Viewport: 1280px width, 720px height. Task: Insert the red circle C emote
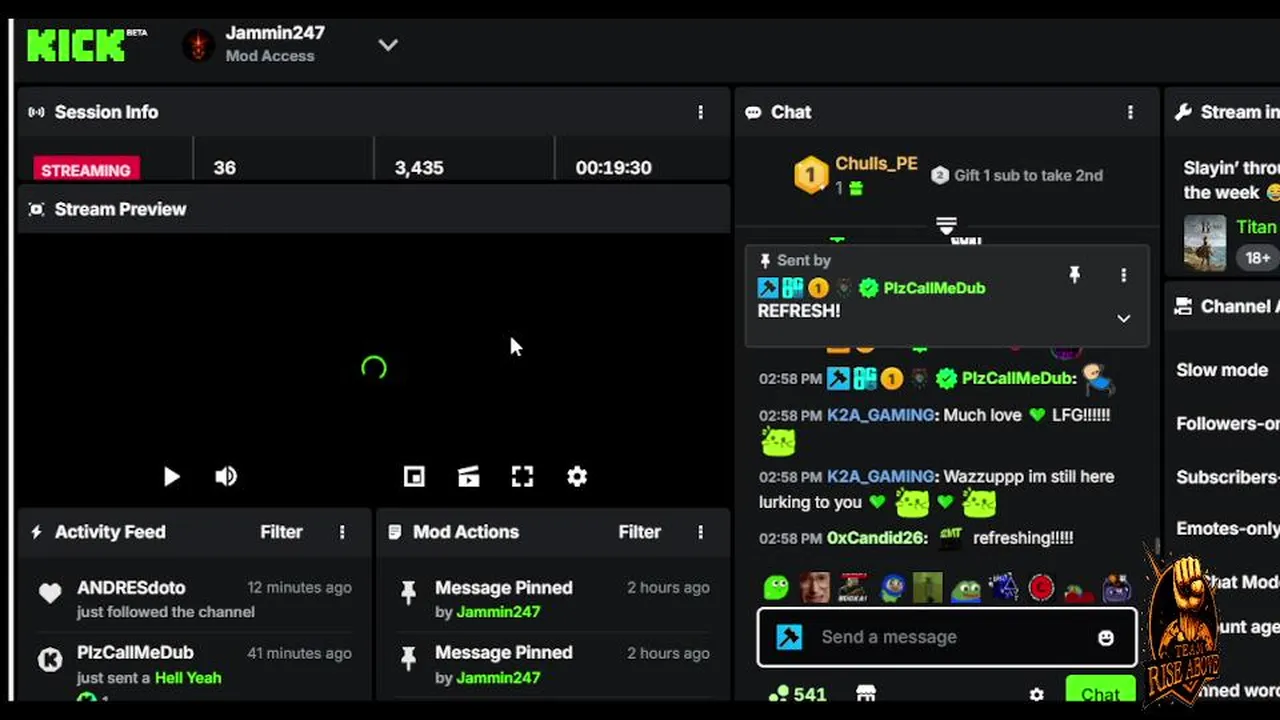[1041, 587]
